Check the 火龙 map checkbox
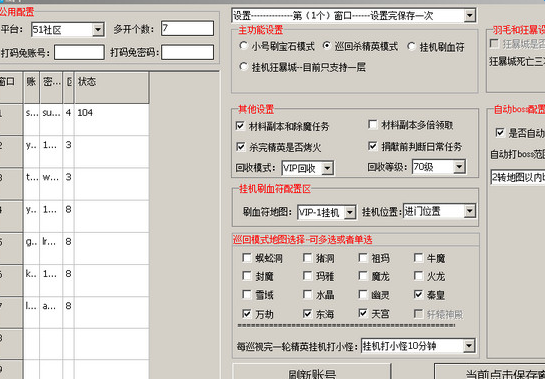The height and width of the screenshot is (379, 545). (x=418, y=276)
